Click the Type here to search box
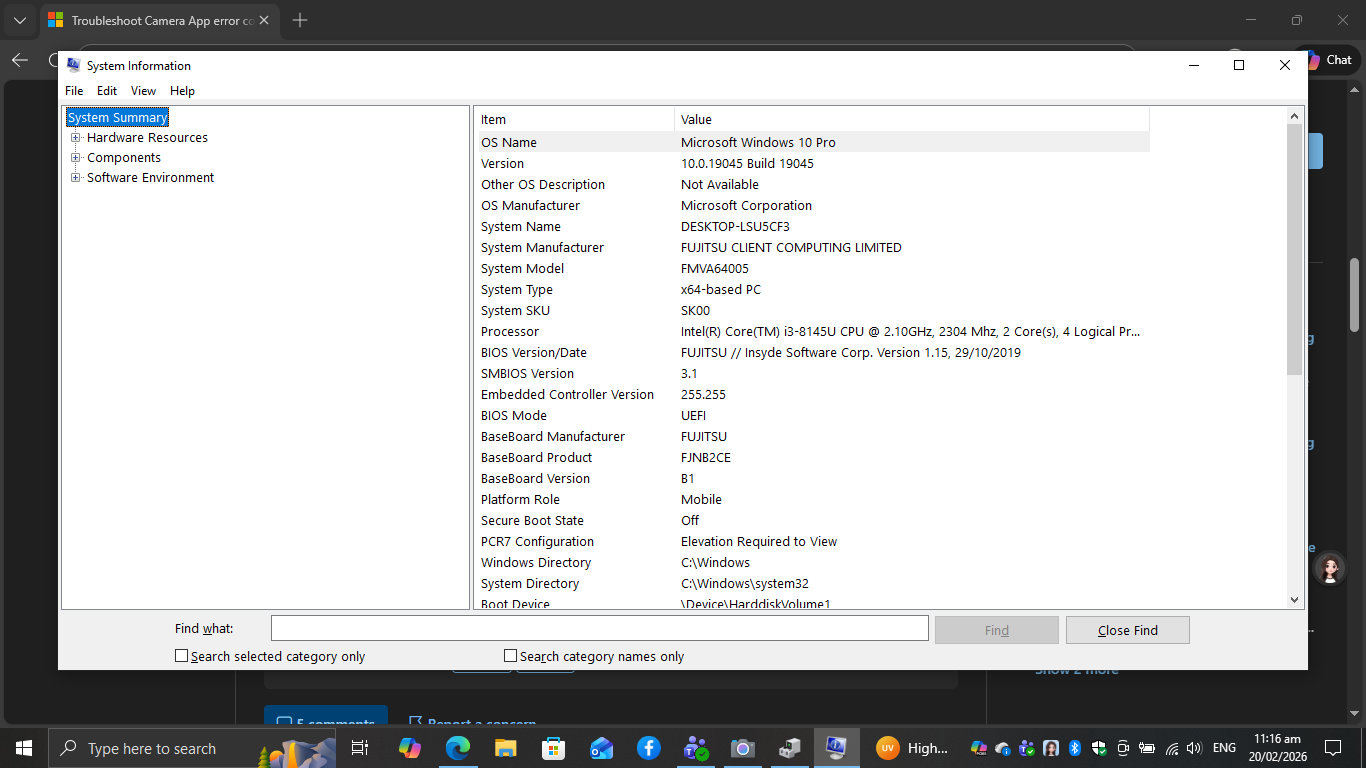Image resolution: width=1366 pixels, height=768 pixels. [x=192, y=748]
